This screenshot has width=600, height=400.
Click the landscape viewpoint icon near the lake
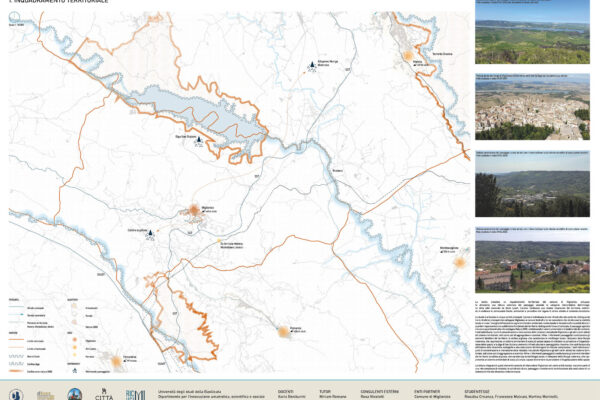(x=199, y=142)
